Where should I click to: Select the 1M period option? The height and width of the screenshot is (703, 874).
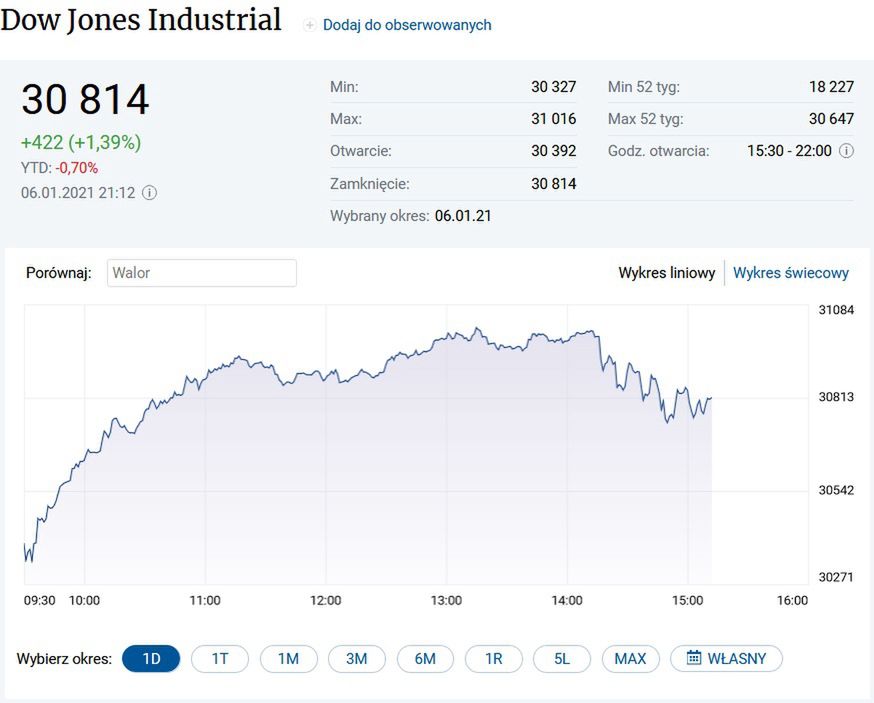[x=288, y=659]
